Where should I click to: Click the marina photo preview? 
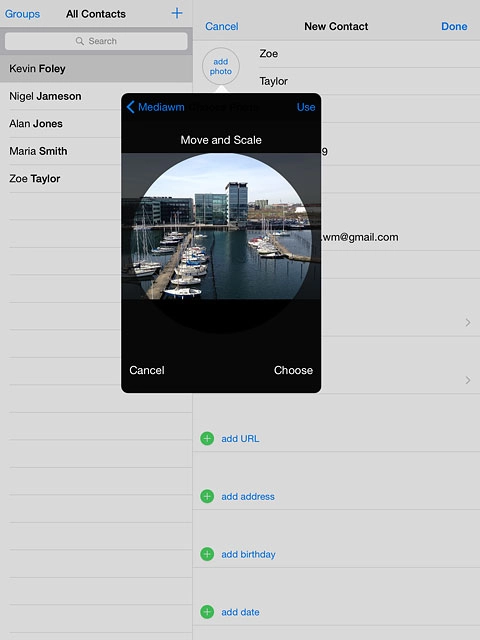coord(221,226)
